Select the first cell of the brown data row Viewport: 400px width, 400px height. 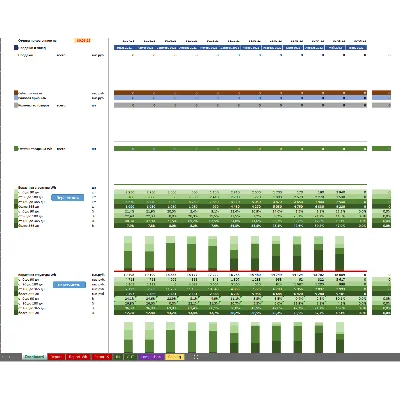point(124,93)
